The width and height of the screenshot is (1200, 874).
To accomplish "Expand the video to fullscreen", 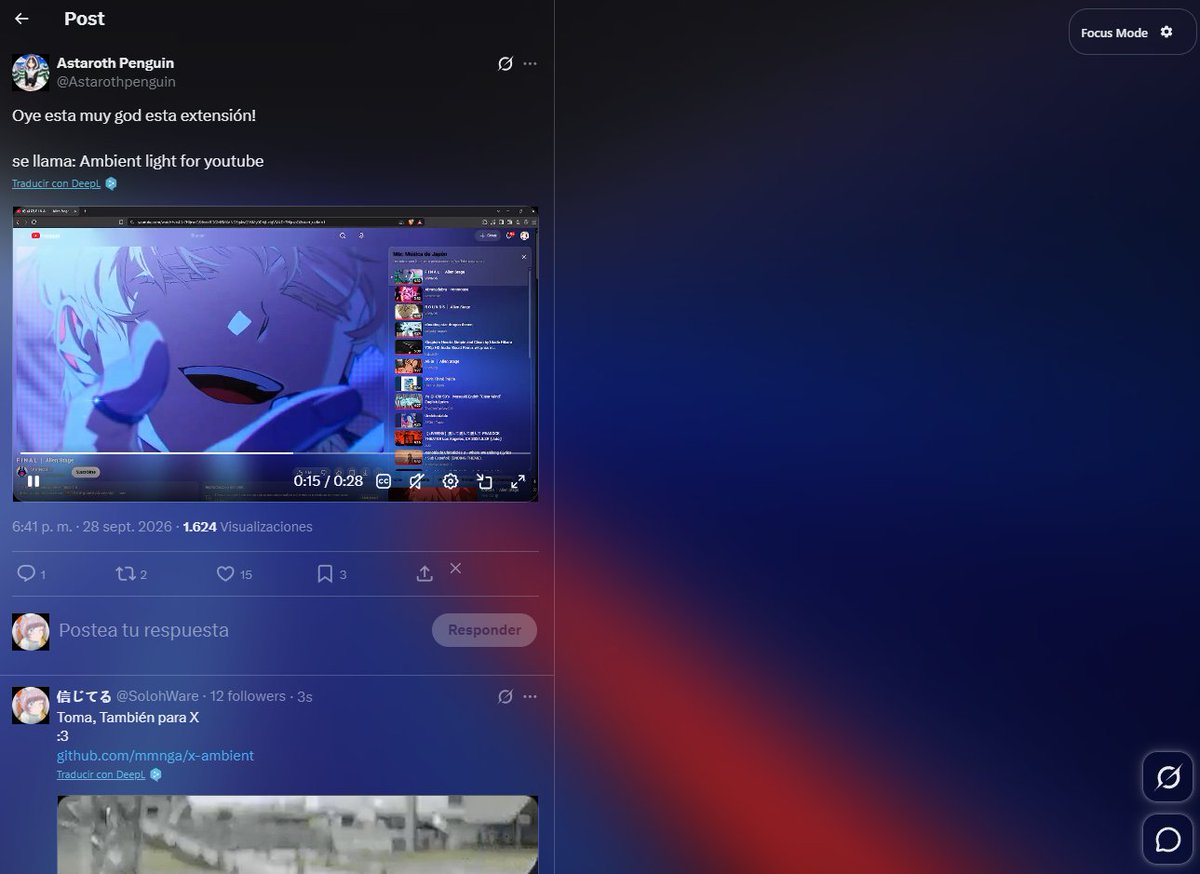I will 518,481.
